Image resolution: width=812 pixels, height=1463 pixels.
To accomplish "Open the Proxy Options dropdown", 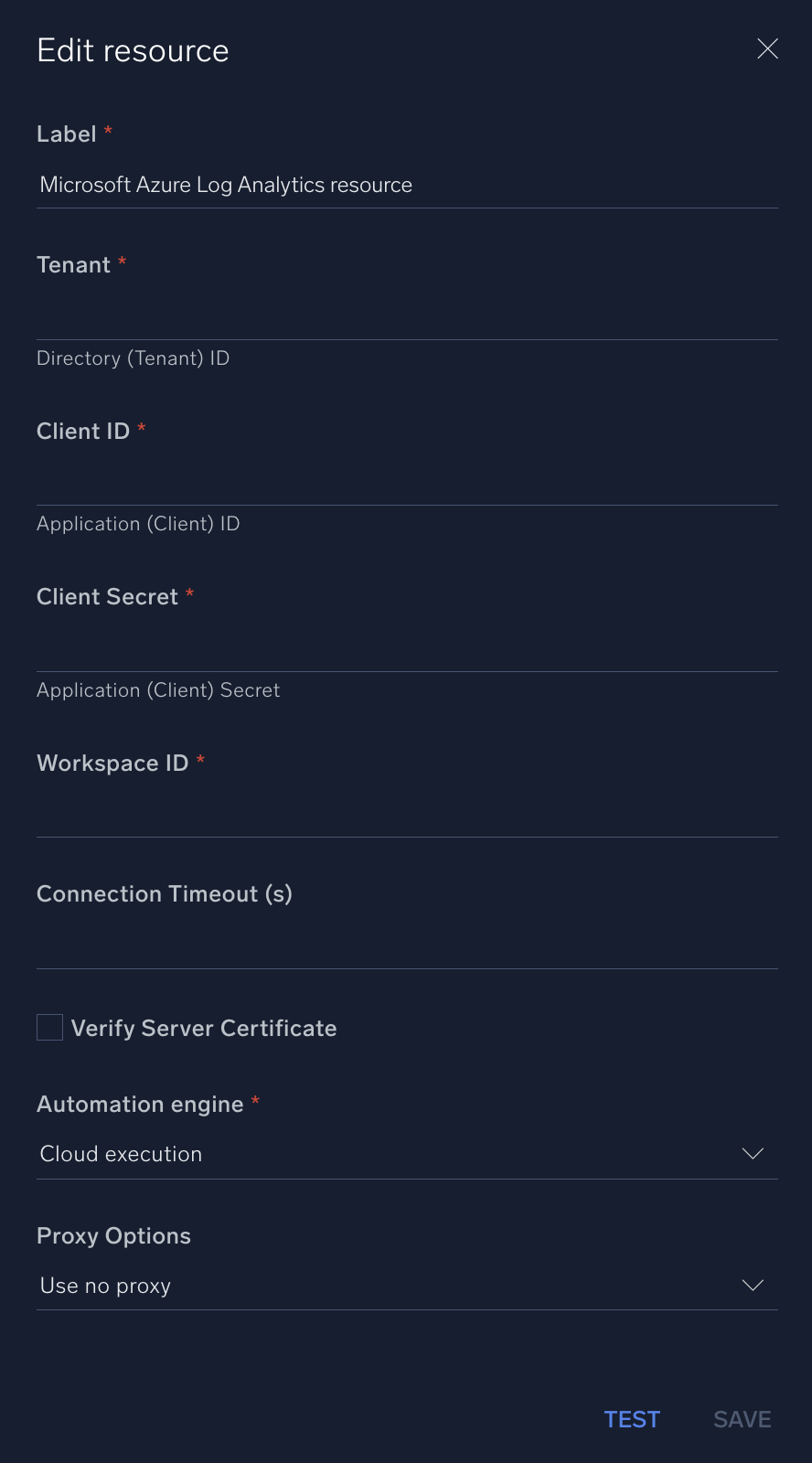I will coord(407,1285).
